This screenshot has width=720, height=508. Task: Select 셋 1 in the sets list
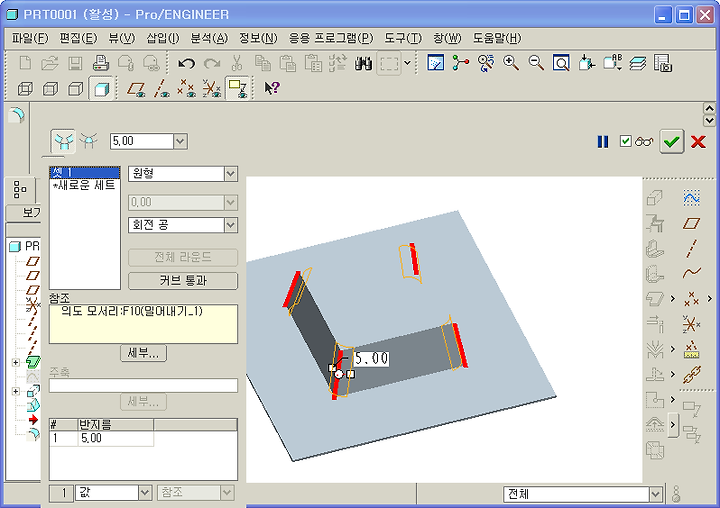(84, 173)
